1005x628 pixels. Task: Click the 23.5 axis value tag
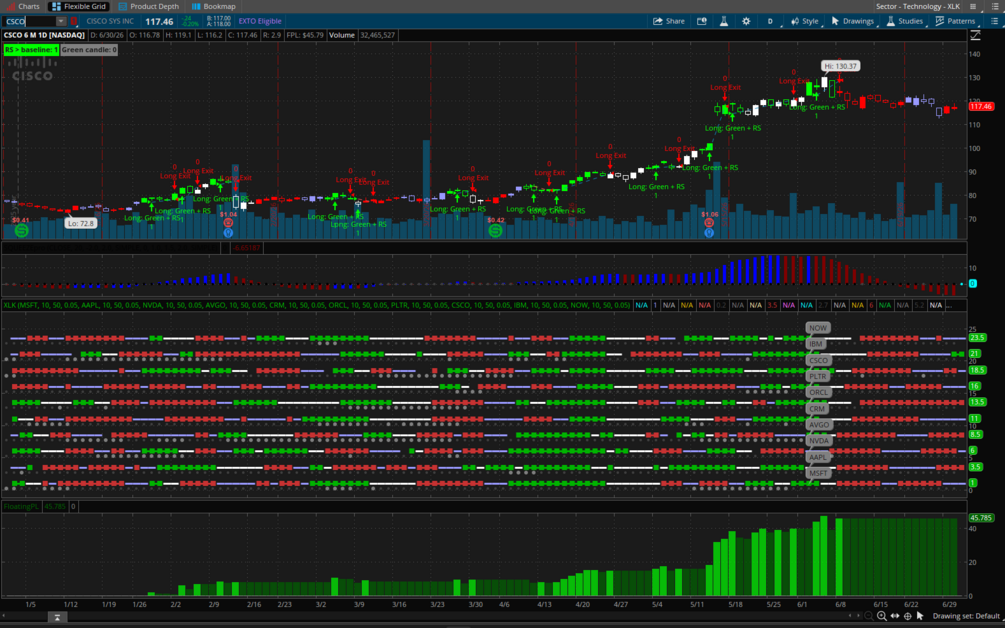977,338
